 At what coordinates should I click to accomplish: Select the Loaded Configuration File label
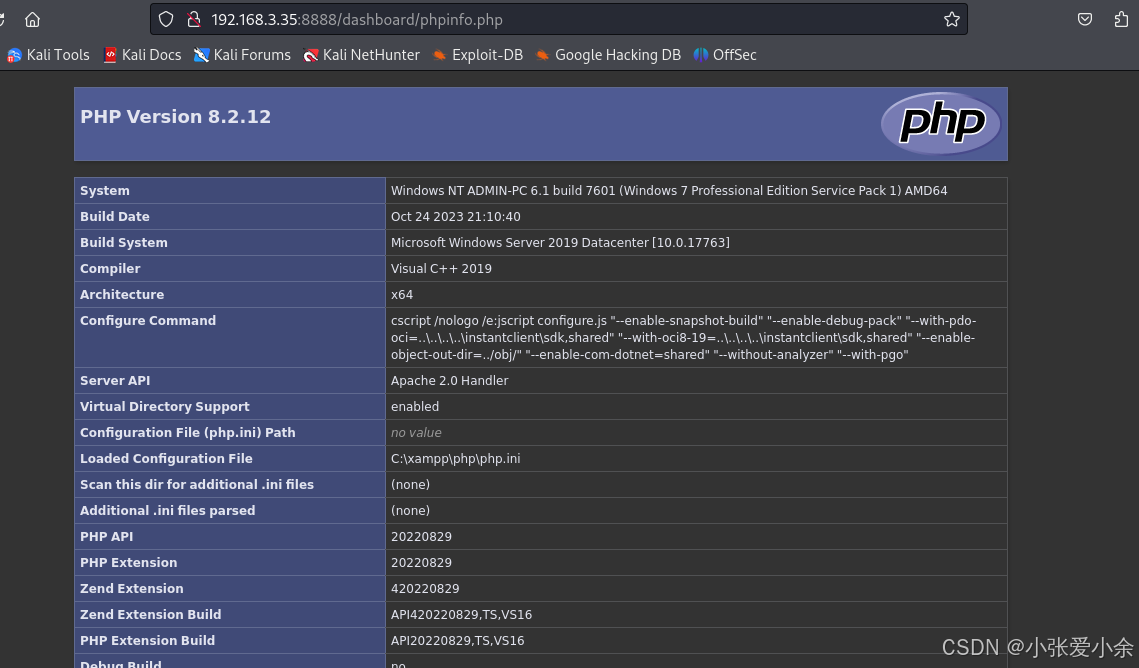tap(166, 459)
